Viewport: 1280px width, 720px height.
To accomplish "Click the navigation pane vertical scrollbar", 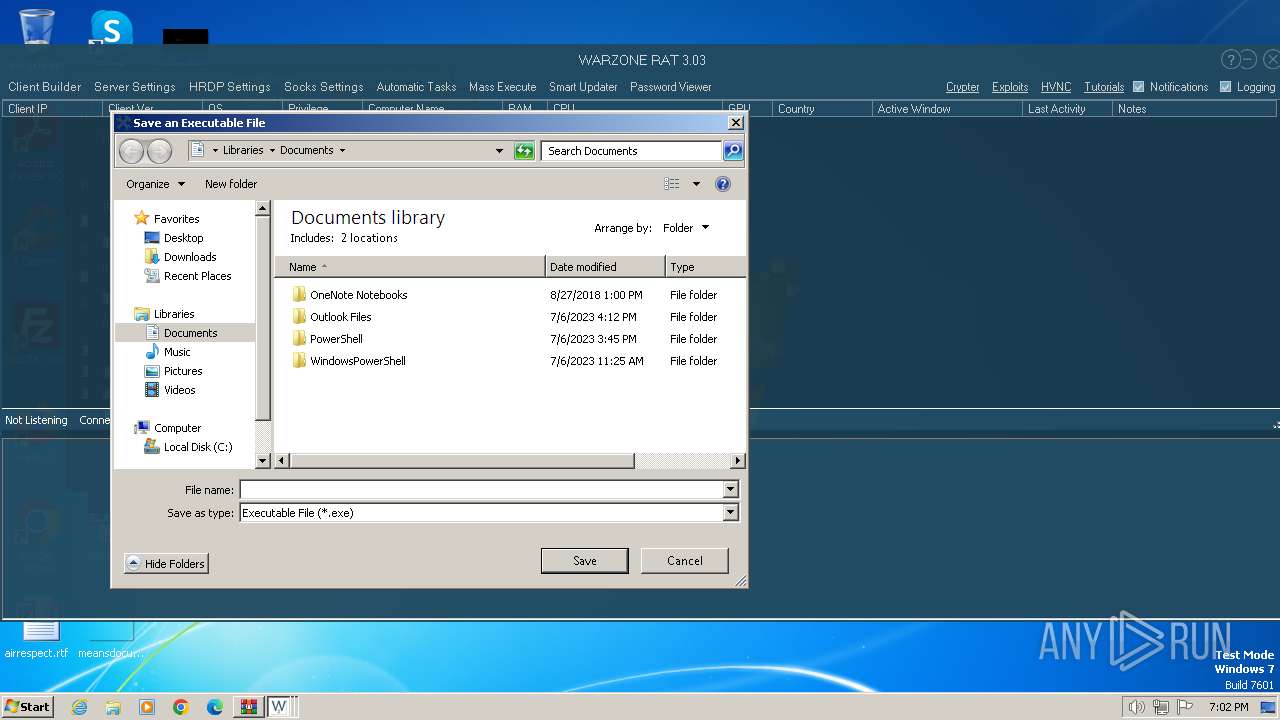I will [263, 320].
